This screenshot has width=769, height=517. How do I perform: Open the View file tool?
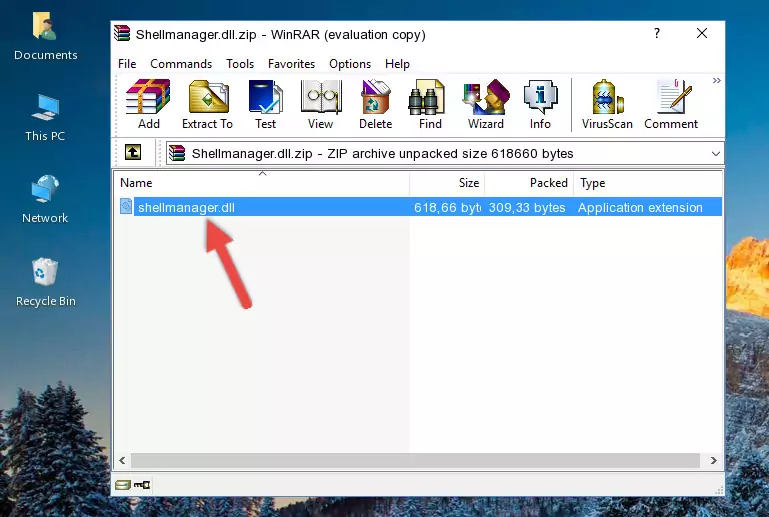click(320, 104)
